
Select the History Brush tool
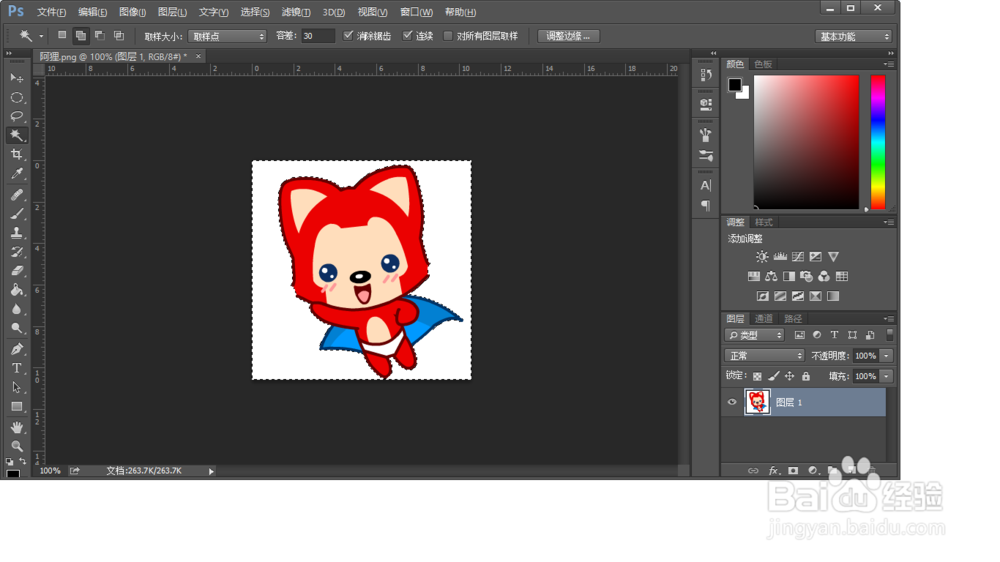(17, 252)
